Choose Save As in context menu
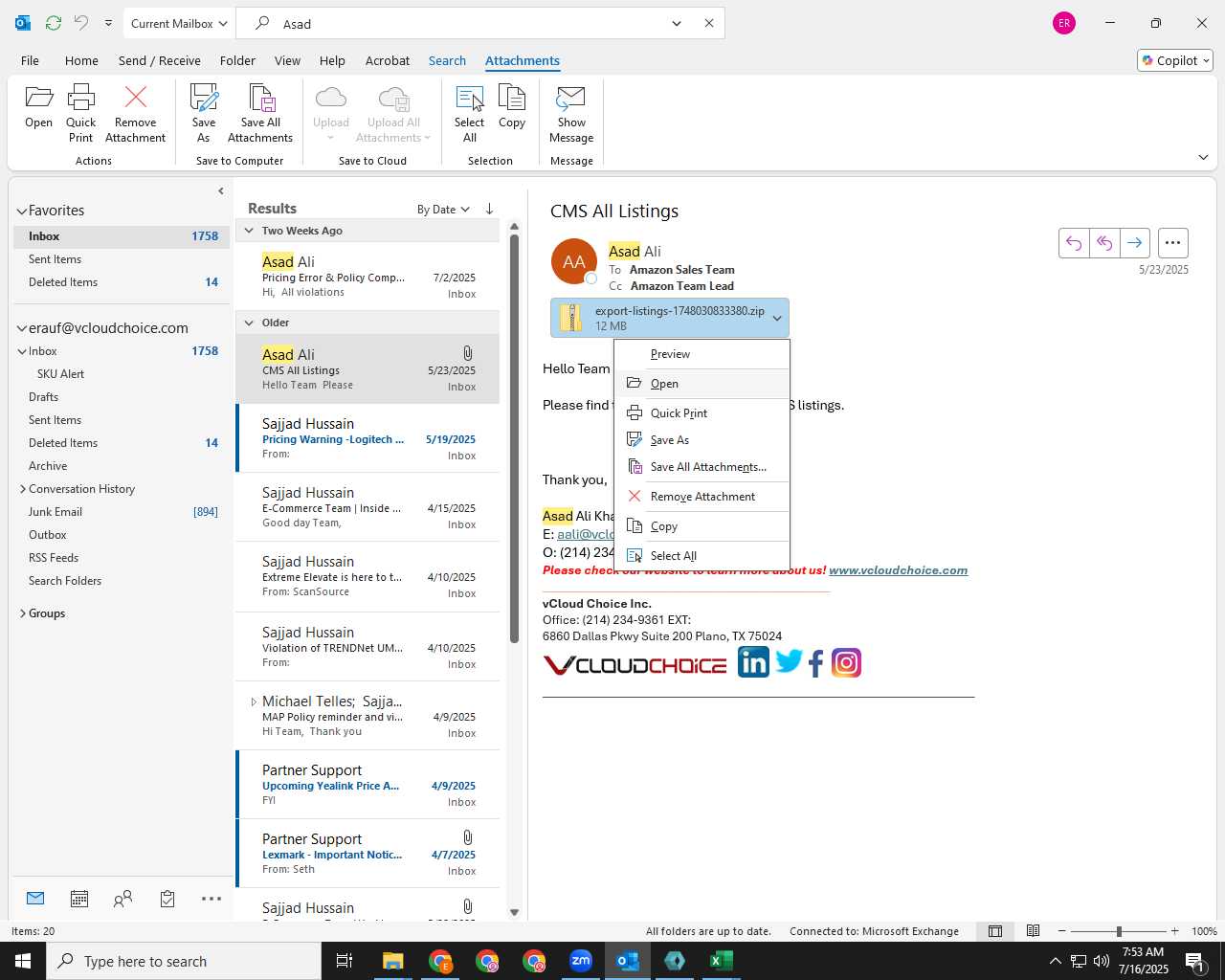1225x980 pixels. pos(702,440)
